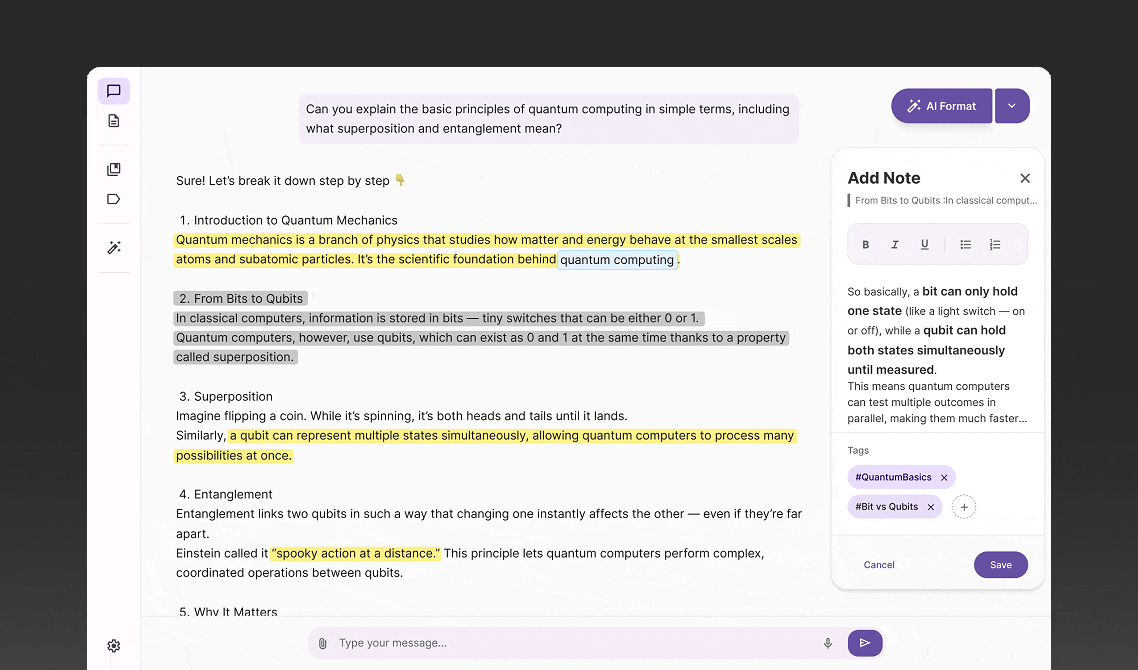Click the heading '4. Entanglement'

point(226,494)
